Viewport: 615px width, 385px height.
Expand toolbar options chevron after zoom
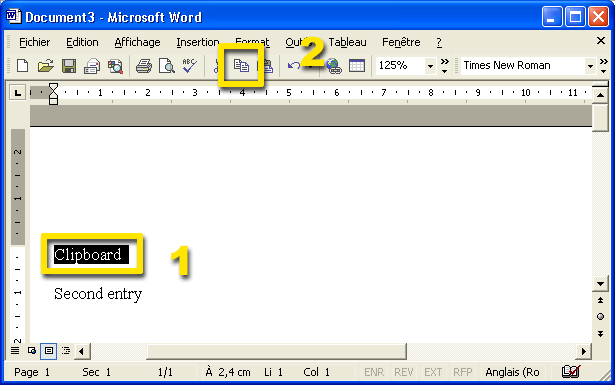pos(444,65)
